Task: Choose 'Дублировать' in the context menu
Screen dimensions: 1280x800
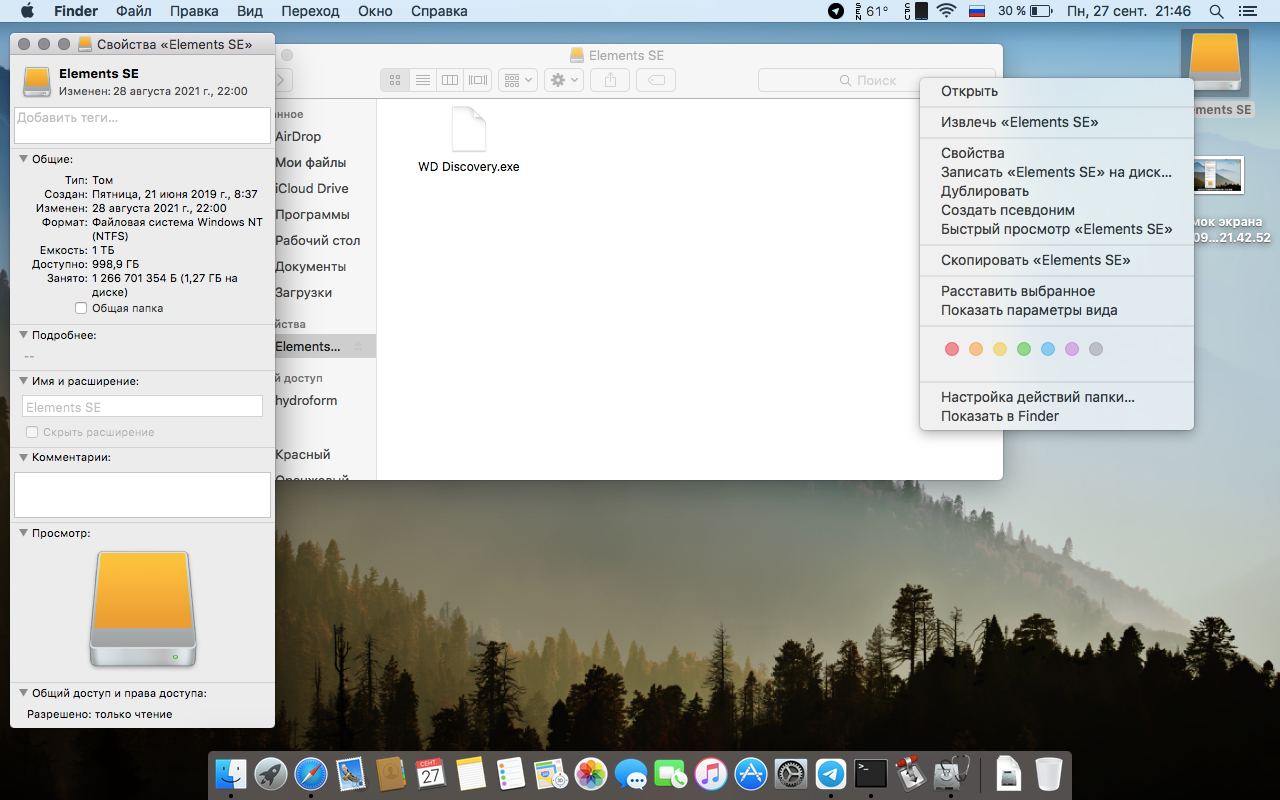Action: 1056,191
